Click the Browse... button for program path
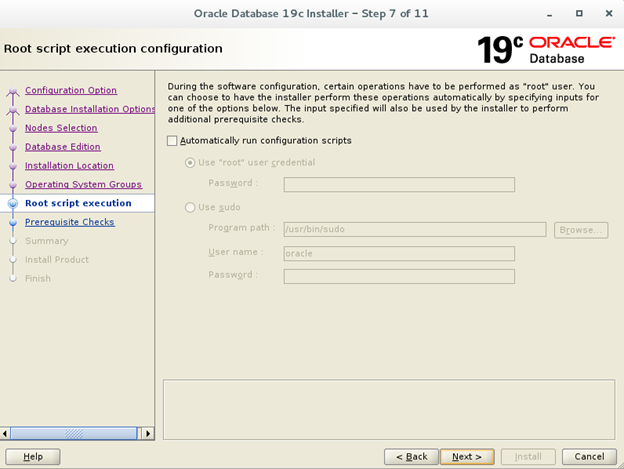Viewport: 624px width, 469px height. click(581, 230)
